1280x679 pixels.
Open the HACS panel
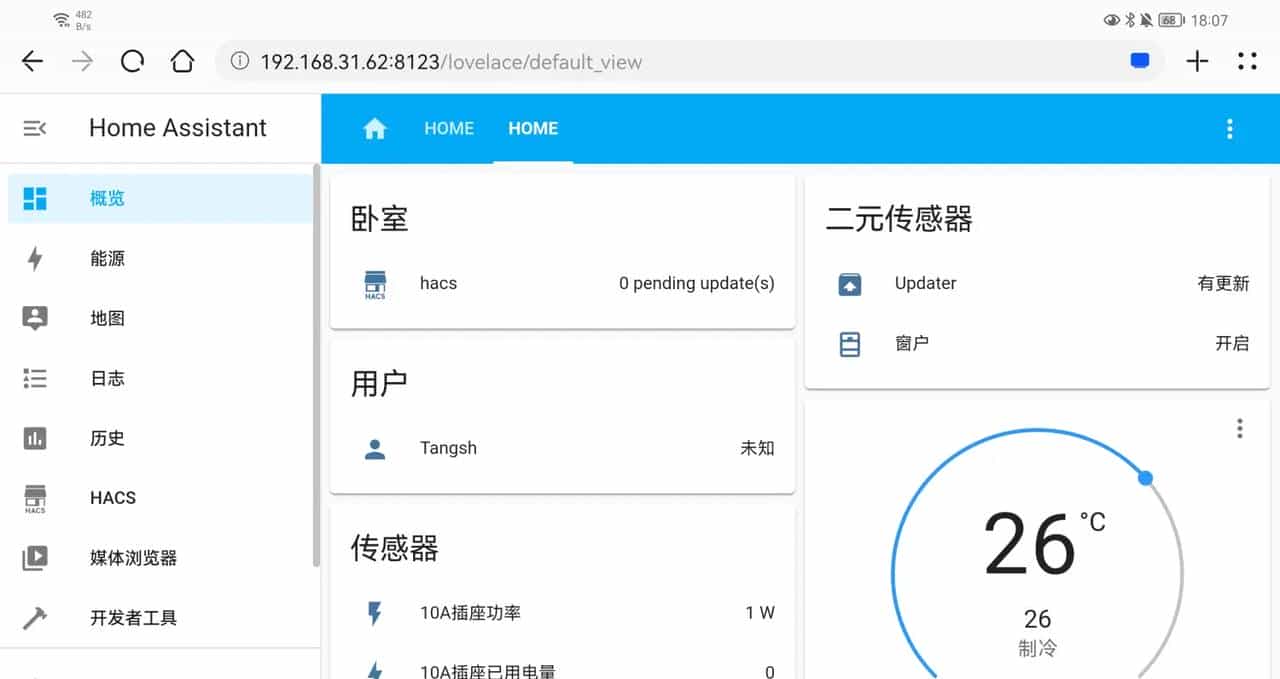tap(112, 497)
